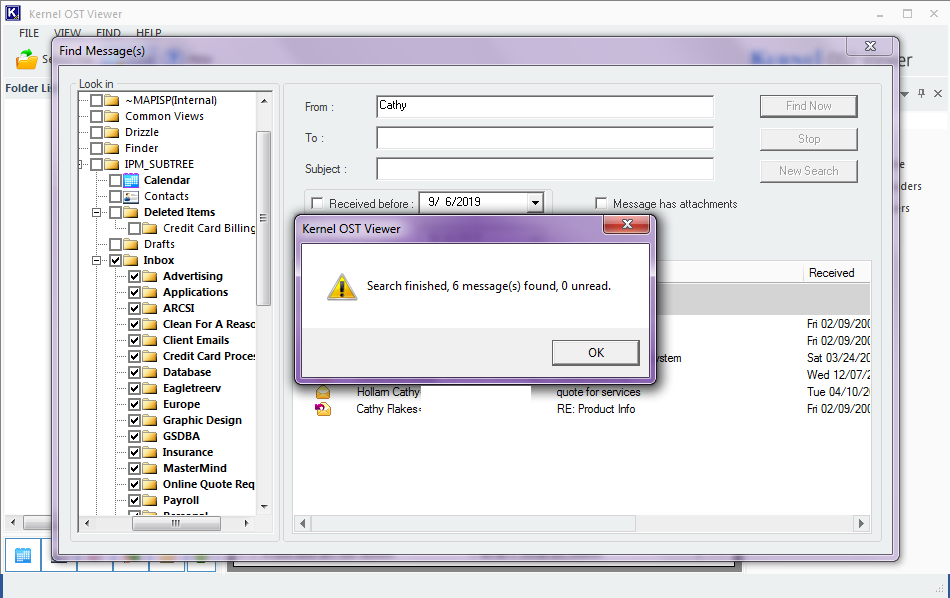The width and height of the screenshot is (950, 598).
Task: Click the blue calendar icon at main window bottom
Action: [23, 555]
